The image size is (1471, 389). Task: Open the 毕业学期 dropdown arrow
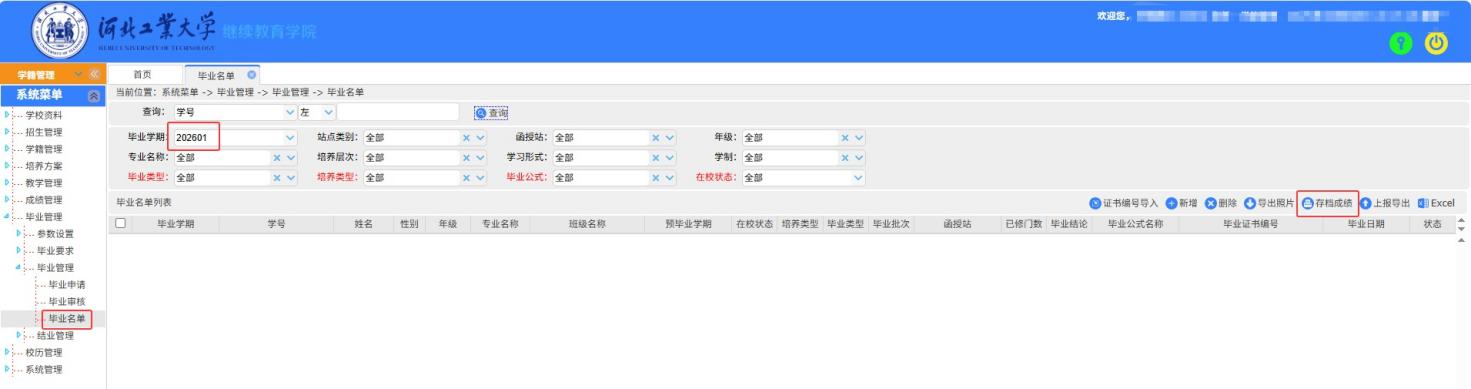coord(291,138)
